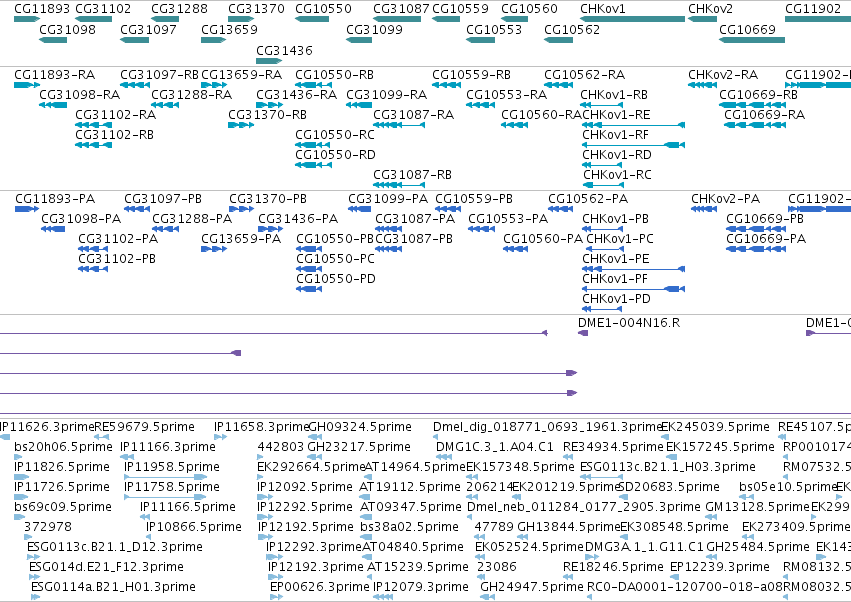Image resolution: width=851 pixels, height=602 pixels.
Task: Click gene CG31099 in the top track
Action: 374,29
